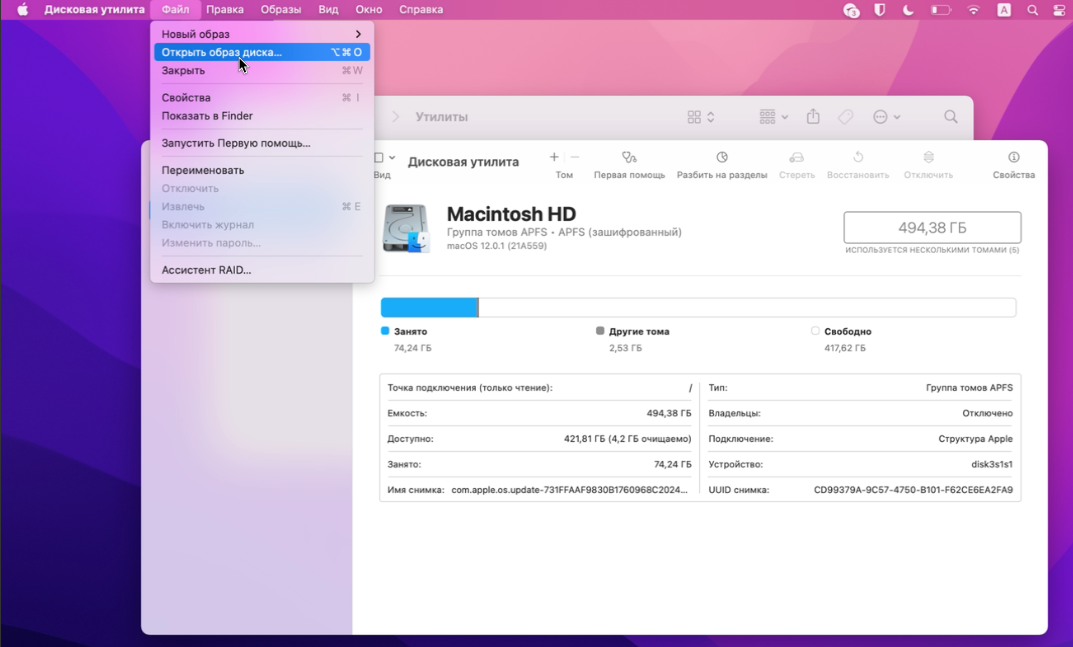This screenshot has height=647, width=1073.
Task: Click the Erase toolbar icon
Action: point(797,157)
